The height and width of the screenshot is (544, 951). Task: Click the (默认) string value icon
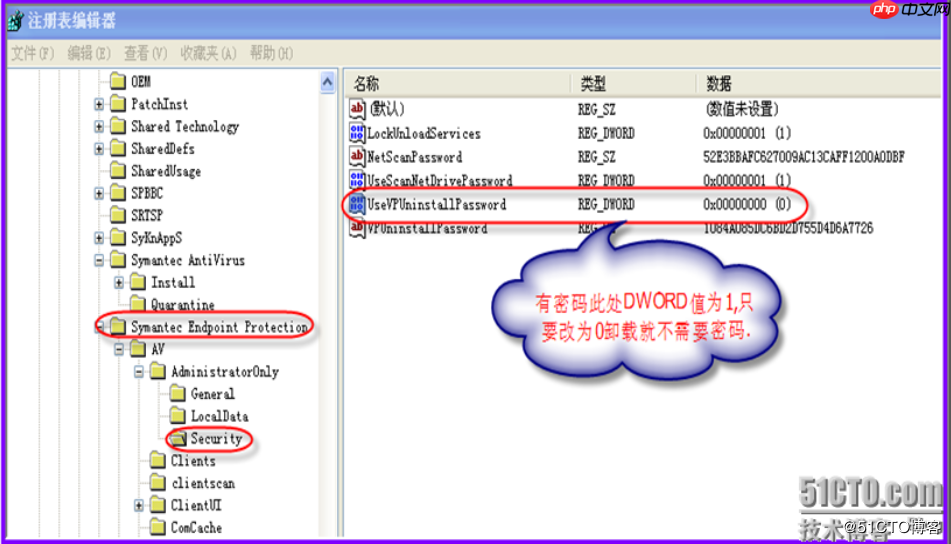[357, 109]
